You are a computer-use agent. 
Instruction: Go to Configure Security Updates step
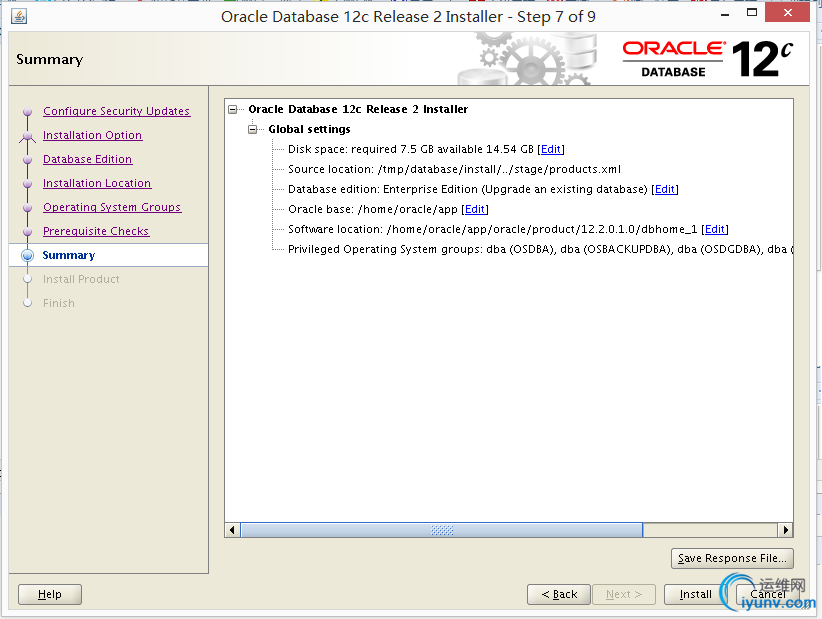(x=116, y=111)
